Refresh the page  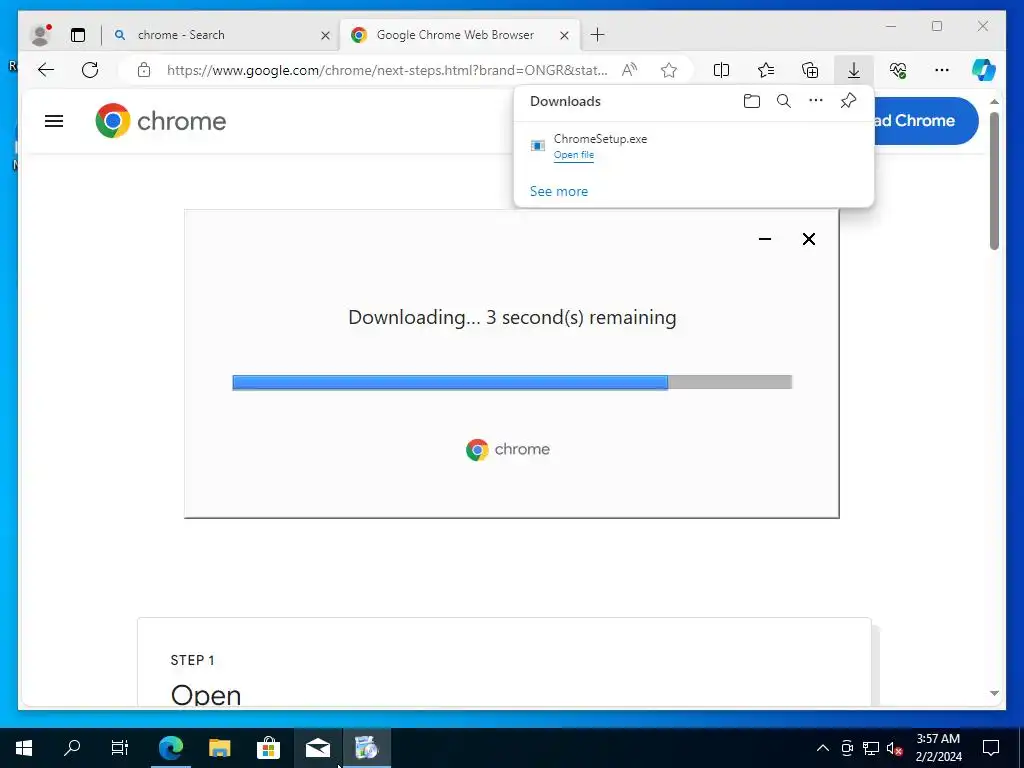(90, 70)
